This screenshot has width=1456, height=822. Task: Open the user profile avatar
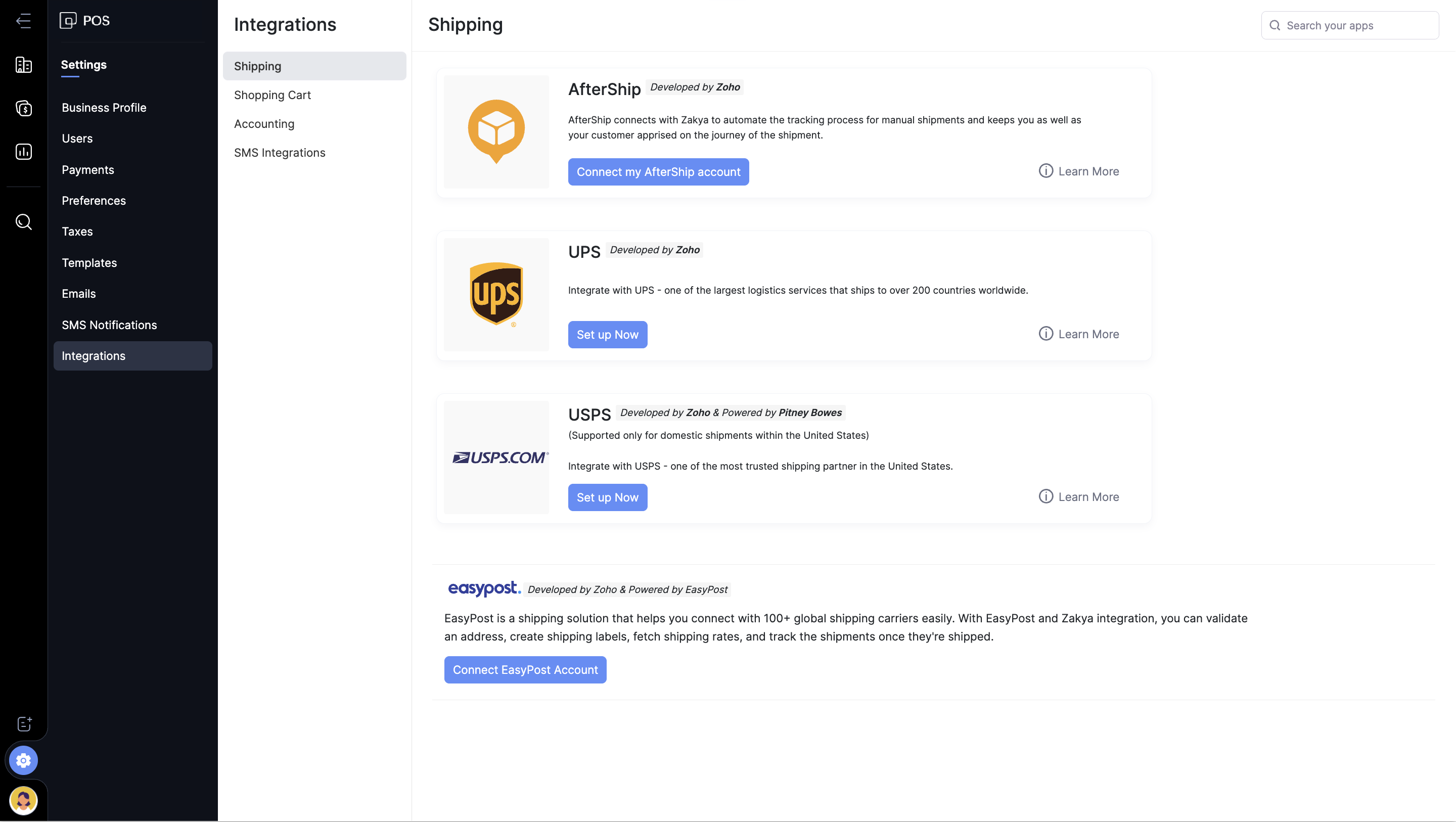(x=23, y=801)
